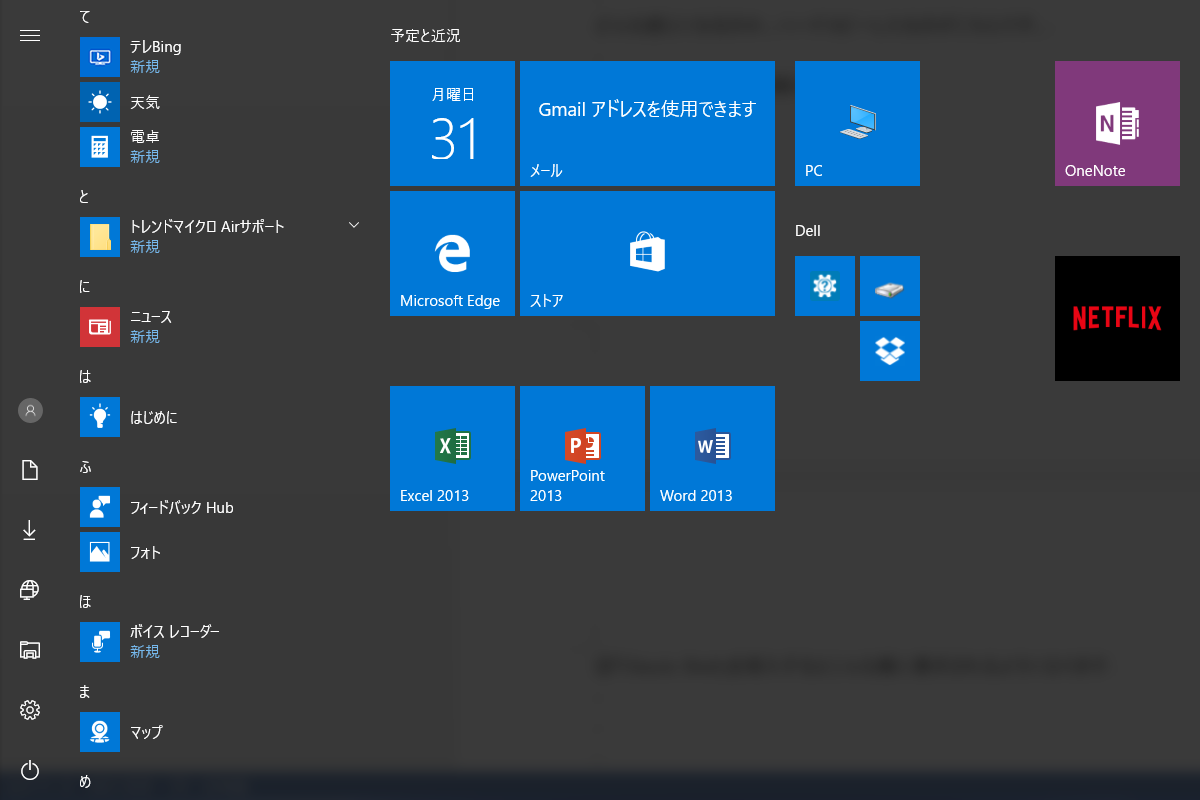The width and height of the screenshot is (1200, 800).
Task: Open the ストア store tile
Action: [647, 253]
